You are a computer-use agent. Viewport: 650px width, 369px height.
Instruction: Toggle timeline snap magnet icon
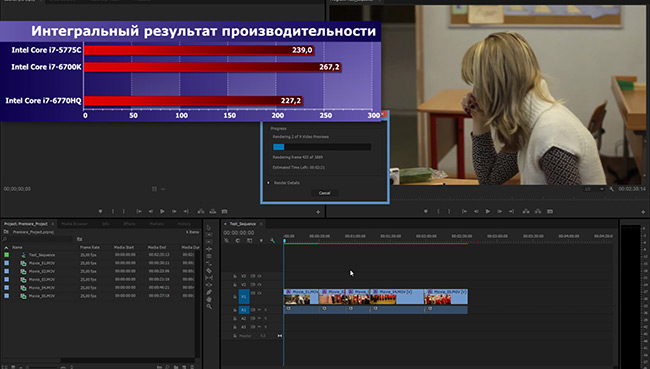click(x=238, y=240)
